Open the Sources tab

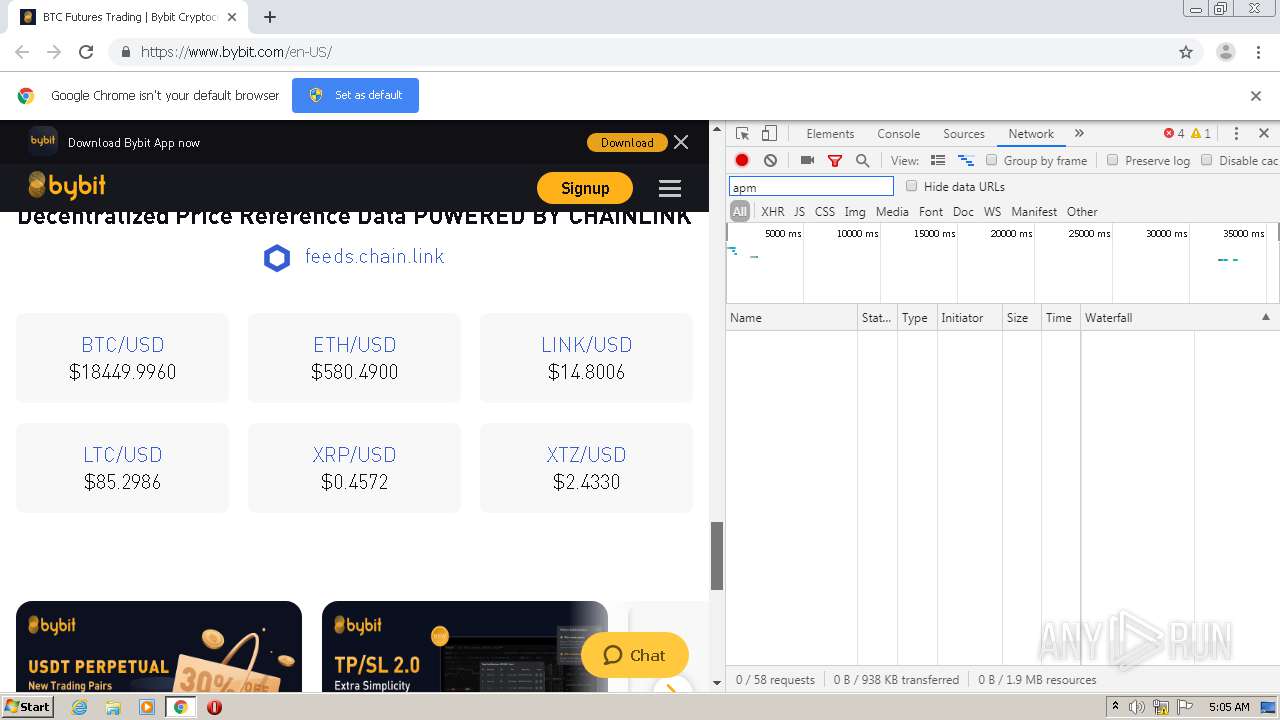[x=964, y=134]
